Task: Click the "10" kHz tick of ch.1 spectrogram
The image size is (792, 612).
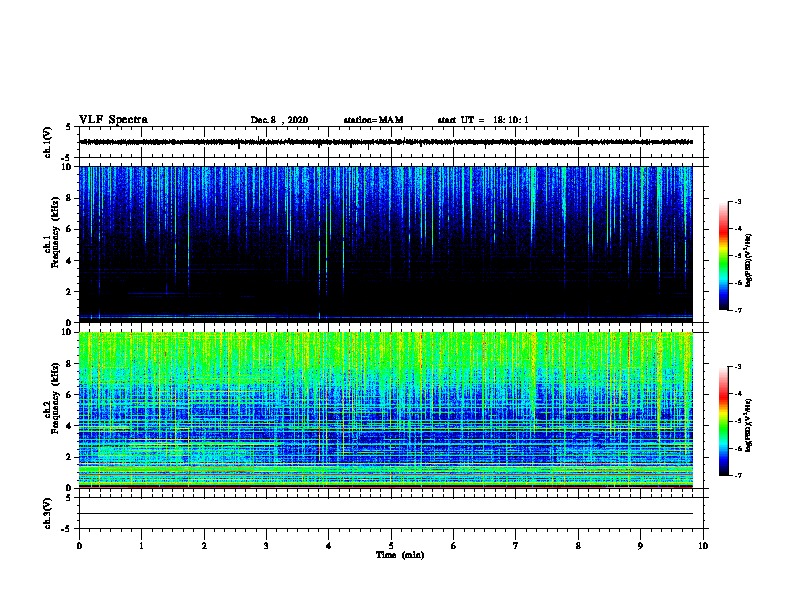Action: pos(68,167)
